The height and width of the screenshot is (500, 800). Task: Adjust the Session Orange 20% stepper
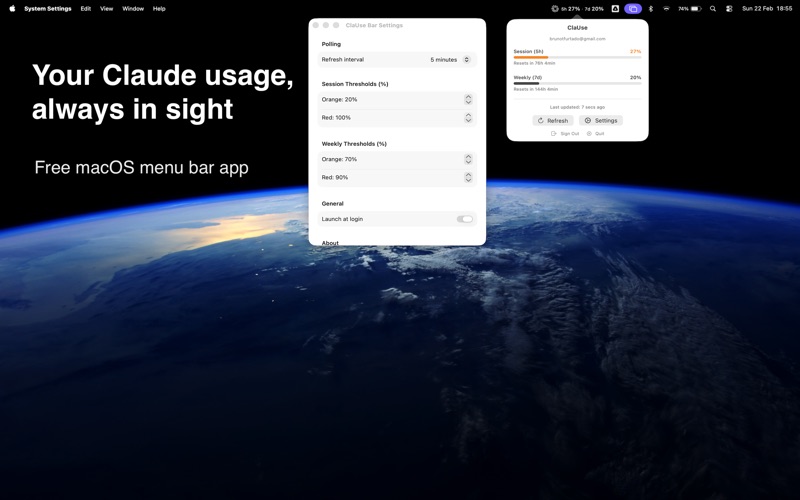468,99
